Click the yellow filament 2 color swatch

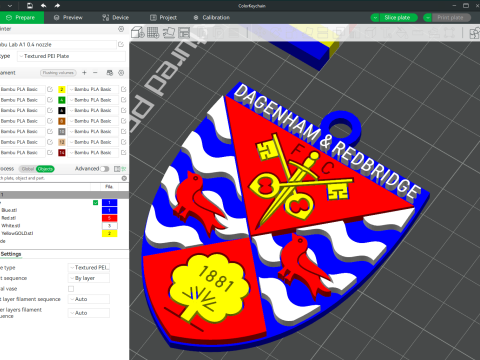62,89
